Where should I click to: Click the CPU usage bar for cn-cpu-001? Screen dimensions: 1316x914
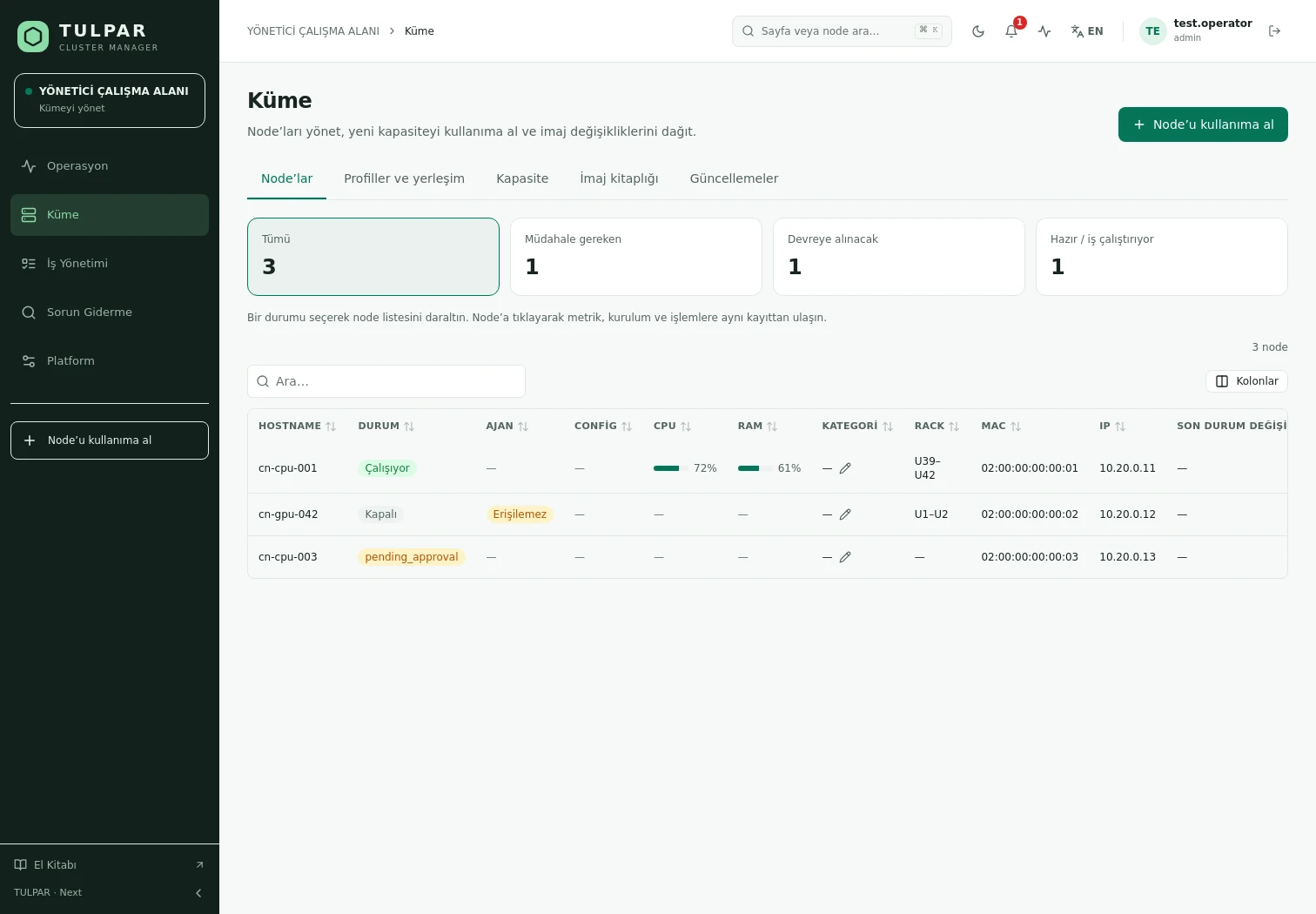(670, 468)
